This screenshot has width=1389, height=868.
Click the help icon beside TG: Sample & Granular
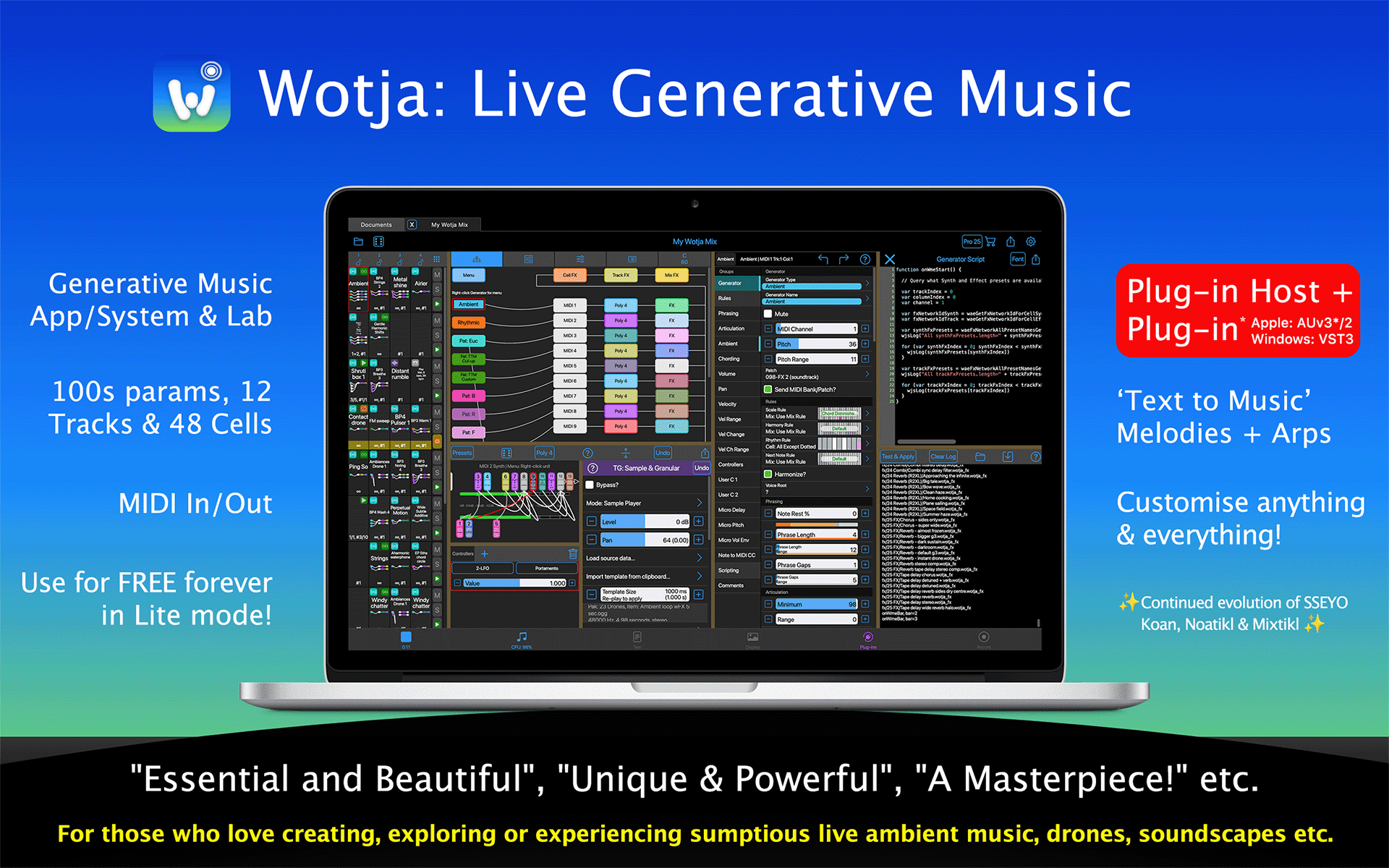593,468
